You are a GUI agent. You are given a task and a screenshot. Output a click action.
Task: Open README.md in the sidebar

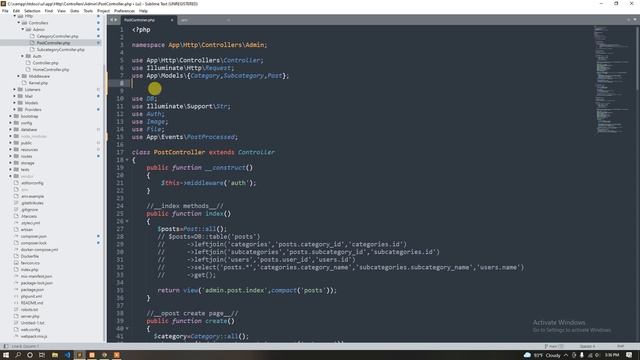click(x=32, y=303)
